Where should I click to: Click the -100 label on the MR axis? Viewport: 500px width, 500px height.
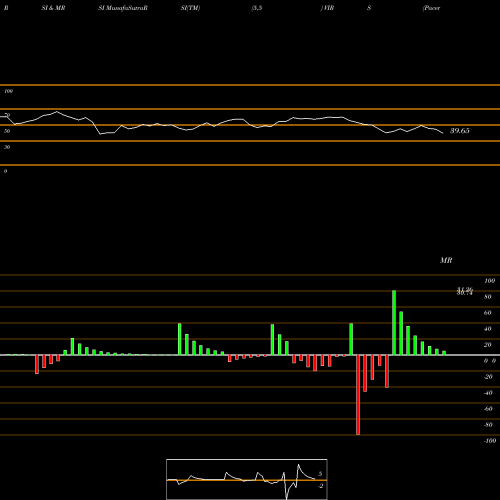coord(490,441)
